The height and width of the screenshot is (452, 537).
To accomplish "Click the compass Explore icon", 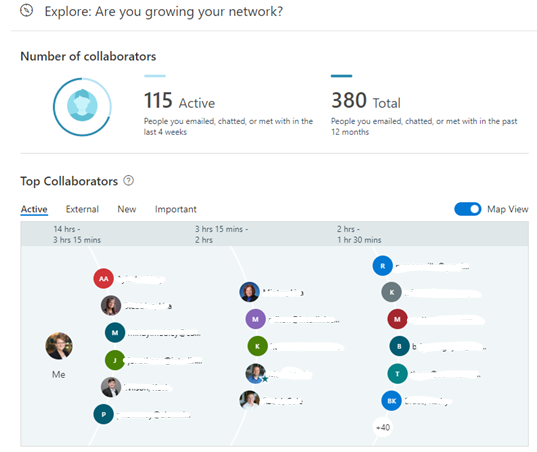I will coord(26,11).
